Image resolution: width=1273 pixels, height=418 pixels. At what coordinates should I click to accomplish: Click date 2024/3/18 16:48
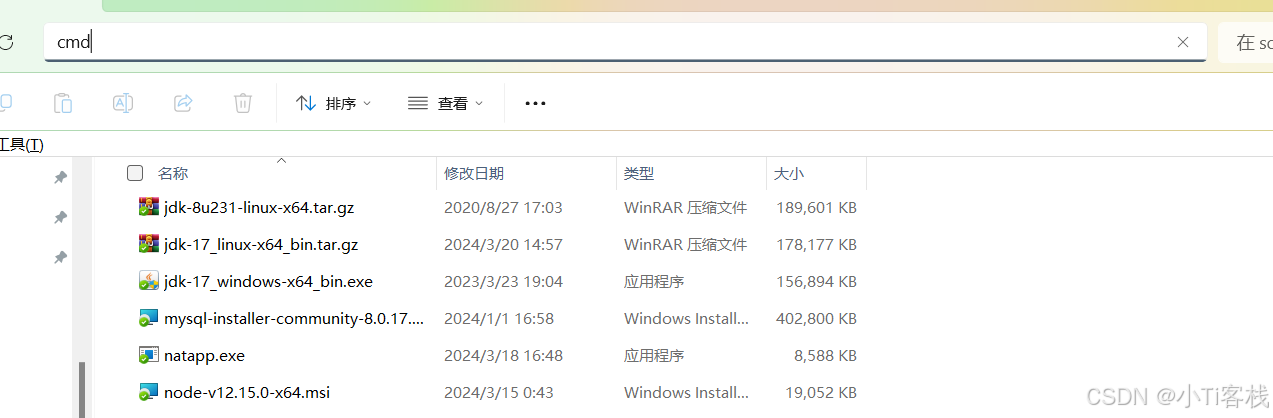click(x=503, y=355)
